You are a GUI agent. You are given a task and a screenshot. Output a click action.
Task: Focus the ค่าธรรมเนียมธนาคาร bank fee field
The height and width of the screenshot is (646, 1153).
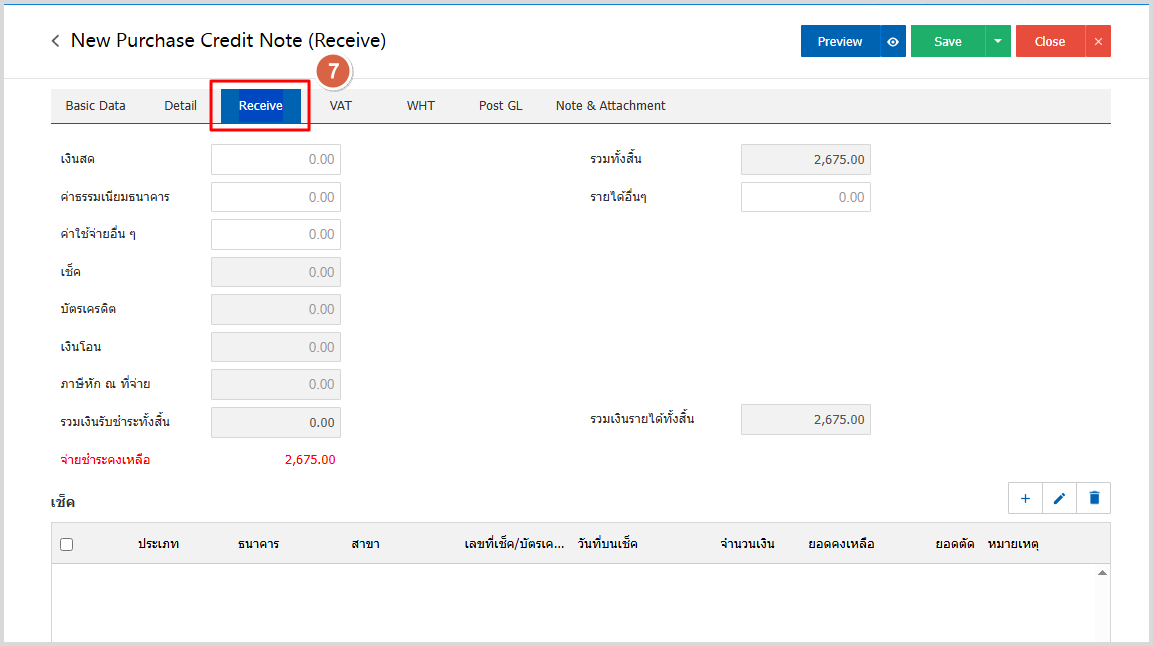tap(276, 197)
